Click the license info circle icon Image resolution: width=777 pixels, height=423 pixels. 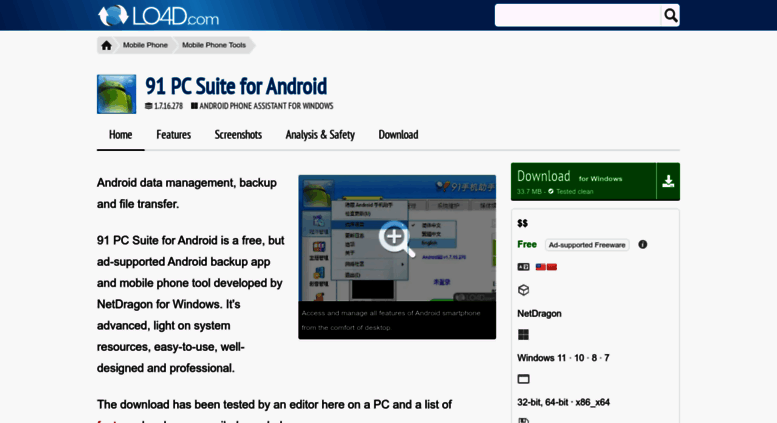(x=643, y=245)
